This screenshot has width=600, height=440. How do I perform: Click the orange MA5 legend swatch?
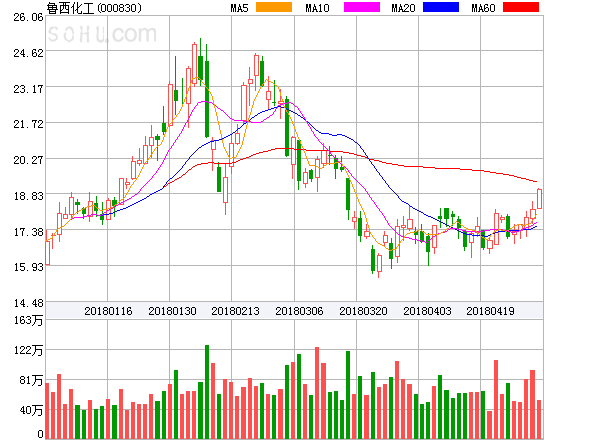click(274, 7)
